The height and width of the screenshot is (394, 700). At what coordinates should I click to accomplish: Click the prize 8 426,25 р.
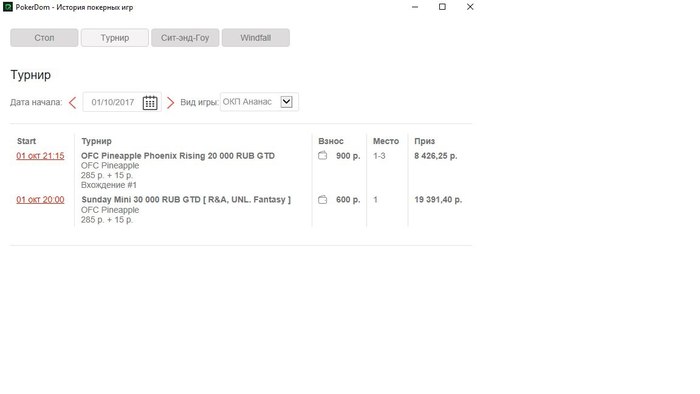(436, 156)
